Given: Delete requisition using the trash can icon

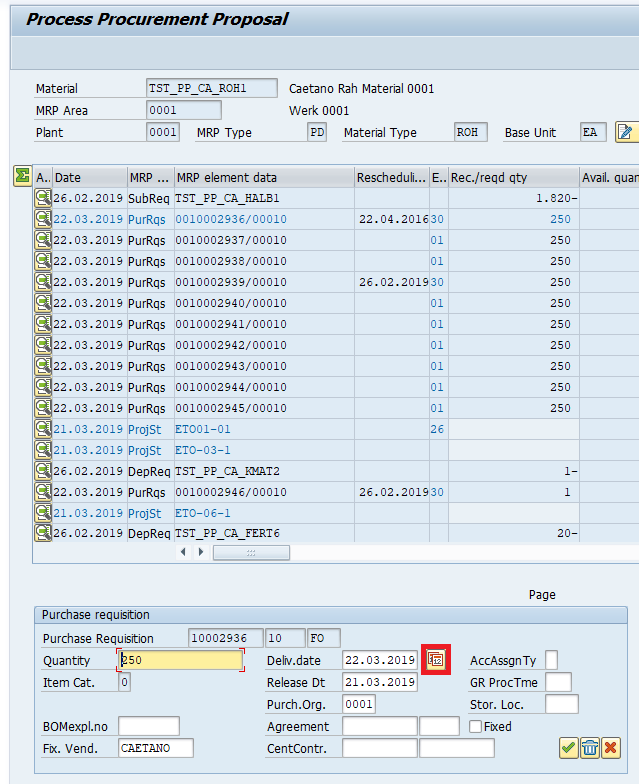Looking at the screenshot, I should pos(589,747).
